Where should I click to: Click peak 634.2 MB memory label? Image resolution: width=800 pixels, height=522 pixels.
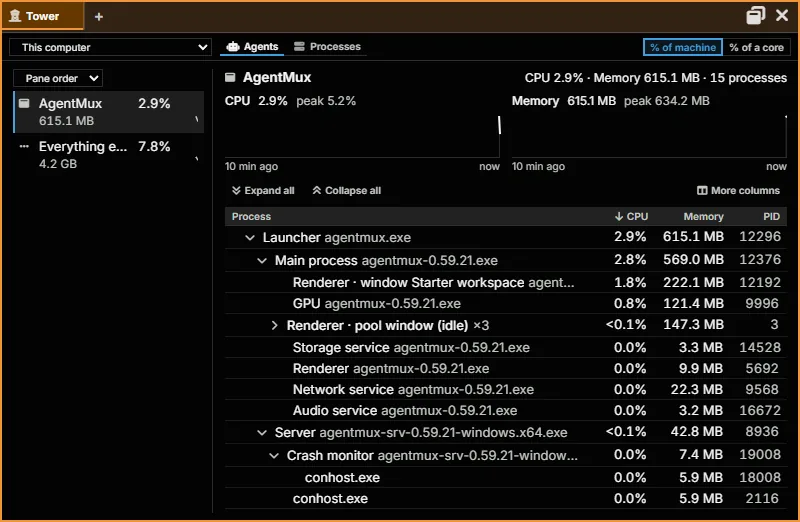coord(666,101)
